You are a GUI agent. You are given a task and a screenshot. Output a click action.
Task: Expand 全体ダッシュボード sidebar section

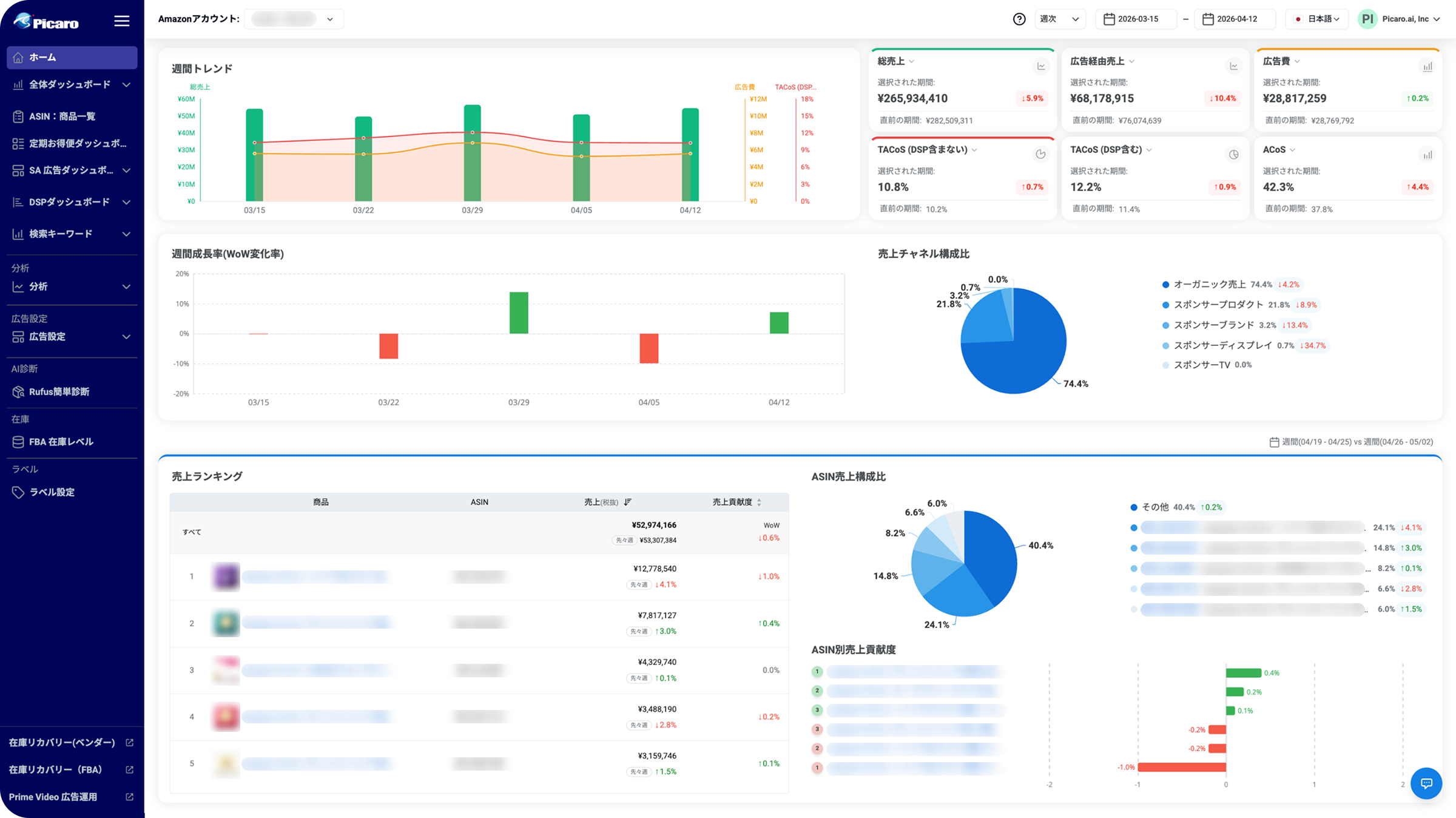[x=72, y=84]
